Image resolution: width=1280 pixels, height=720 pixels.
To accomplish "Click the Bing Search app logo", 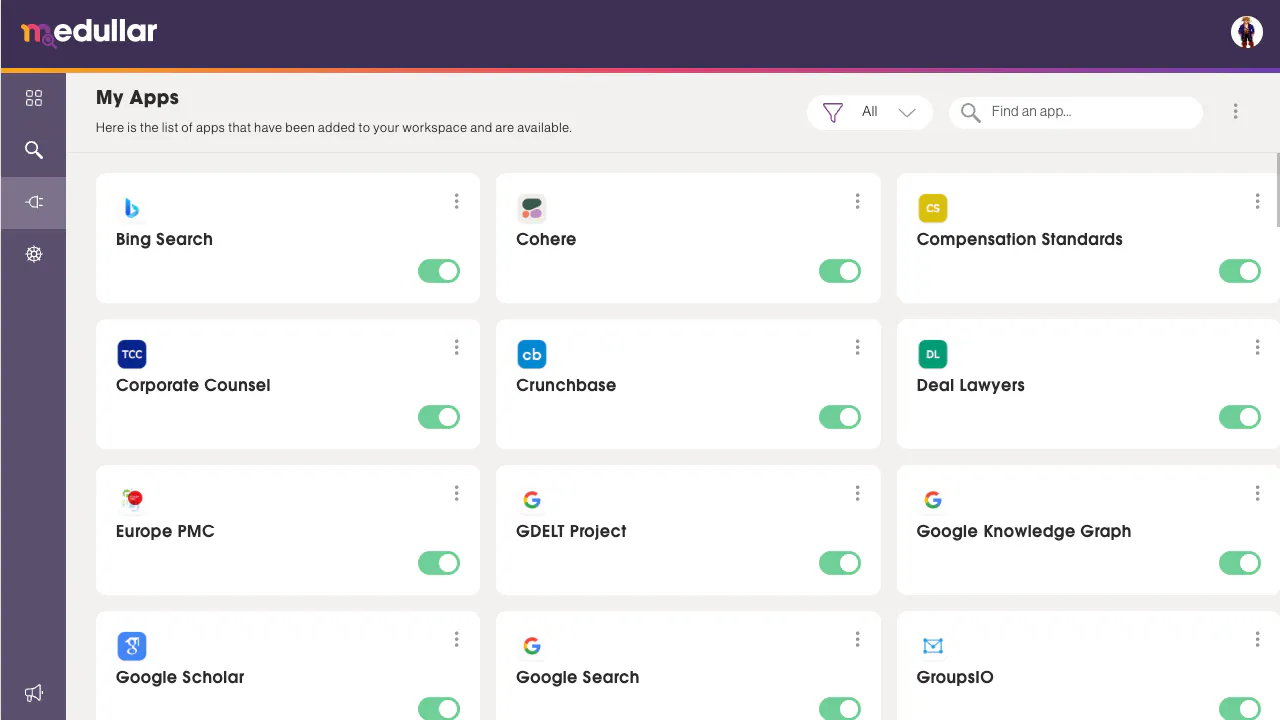I will (x=132, y=208).
